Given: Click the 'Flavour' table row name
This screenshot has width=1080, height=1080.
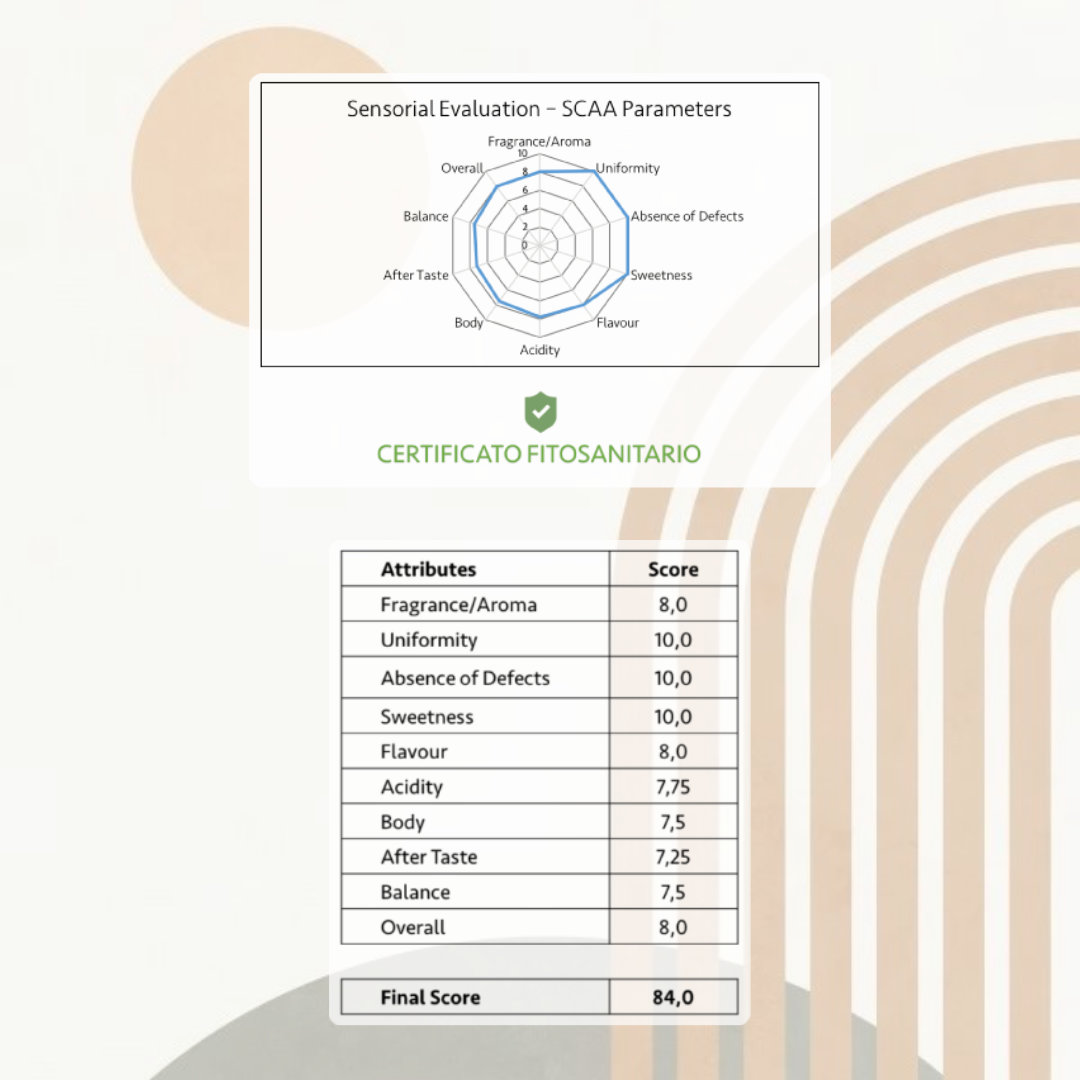Looking at the screenshot, I should 414,751.
